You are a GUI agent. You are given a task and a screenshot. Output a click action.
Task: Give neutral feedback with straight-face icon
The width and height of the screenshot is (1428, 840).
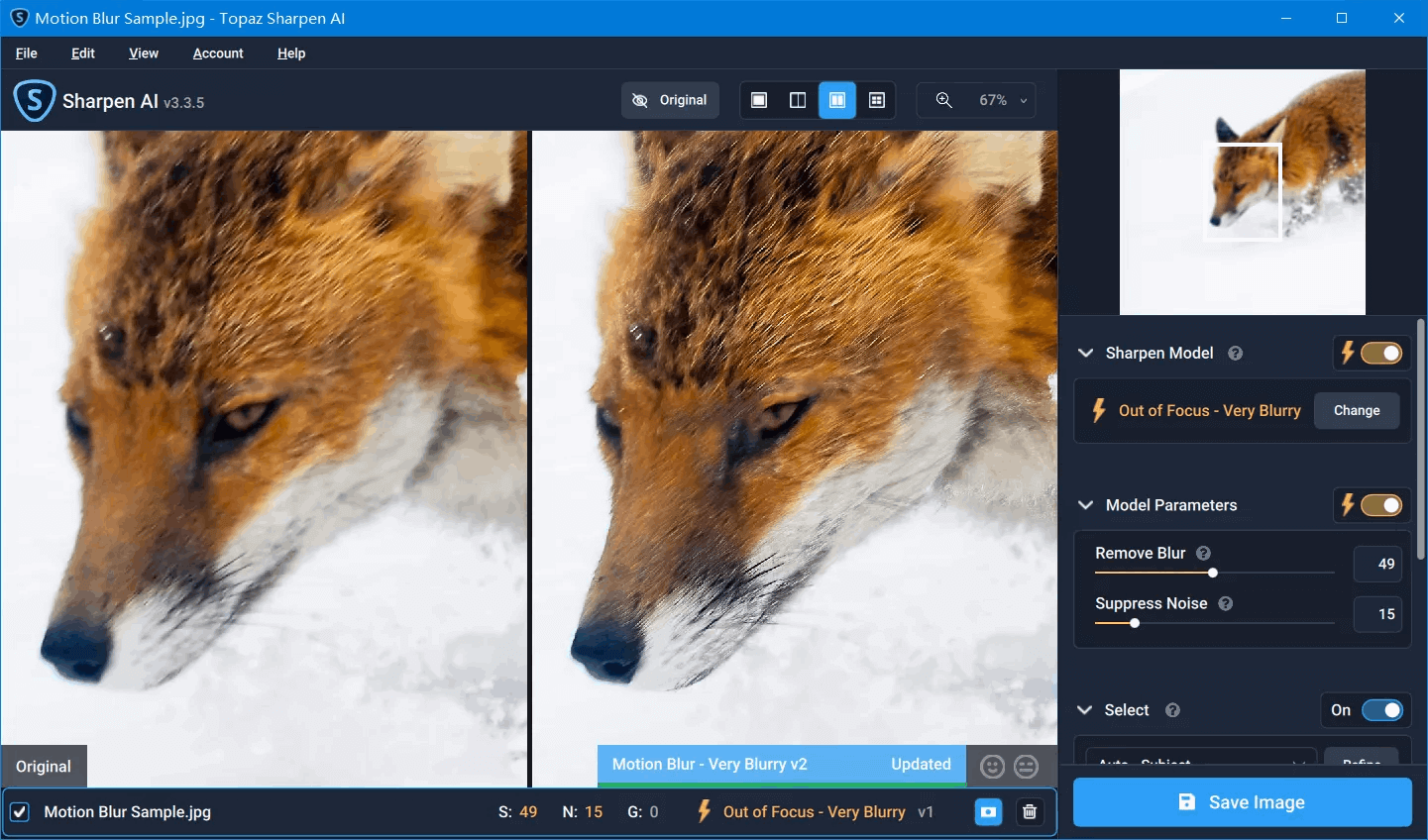[1026, 766]
